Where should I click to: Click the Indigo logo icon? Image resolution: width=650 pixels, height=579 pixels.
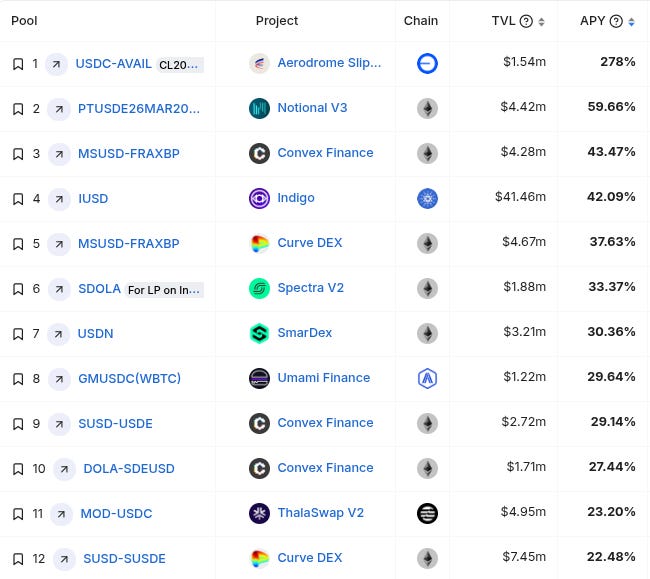pyautogui.click(x=260, y=199)
